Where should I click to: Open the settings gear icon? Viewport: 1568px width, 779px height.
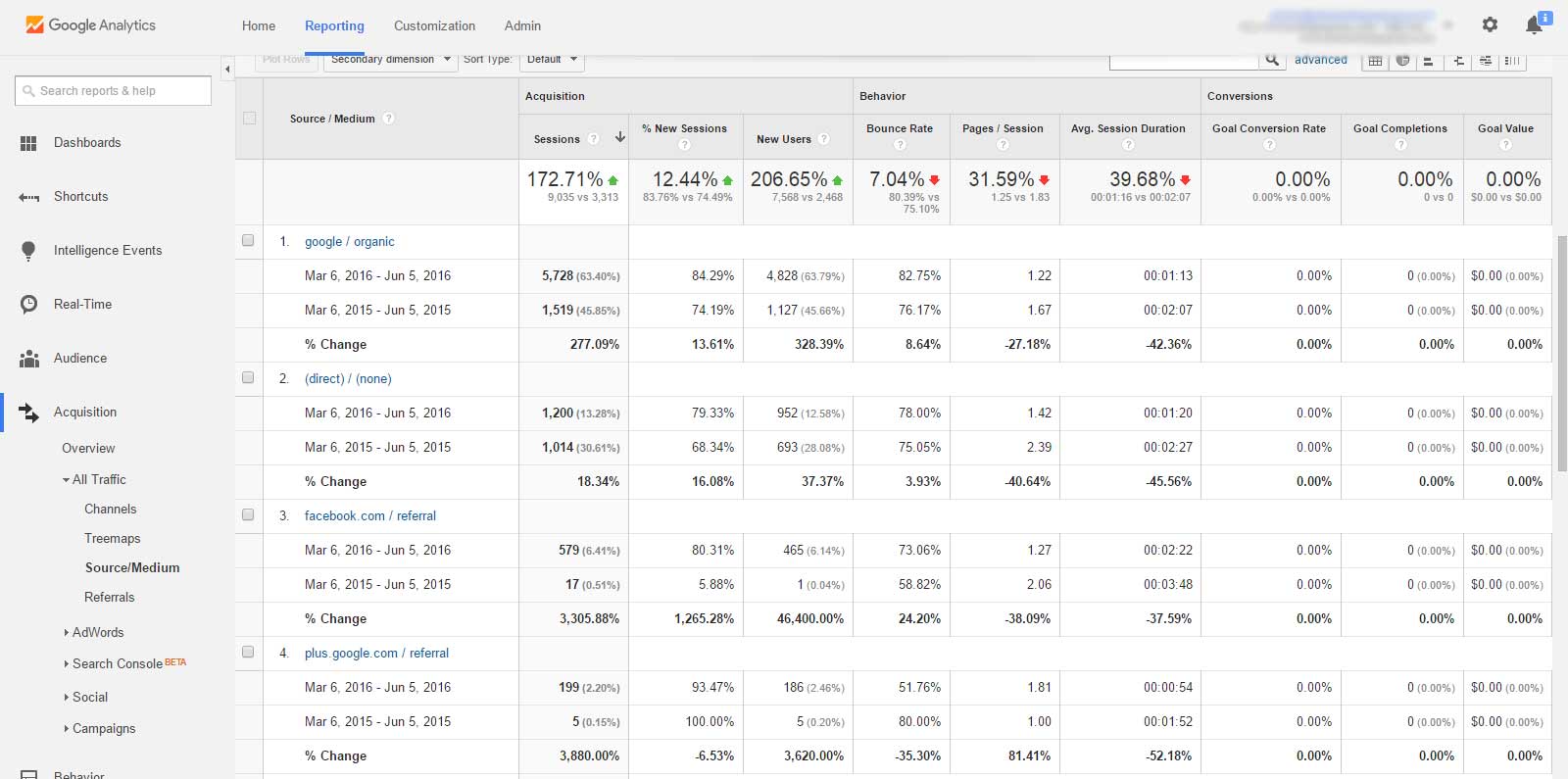point(1490,24)
